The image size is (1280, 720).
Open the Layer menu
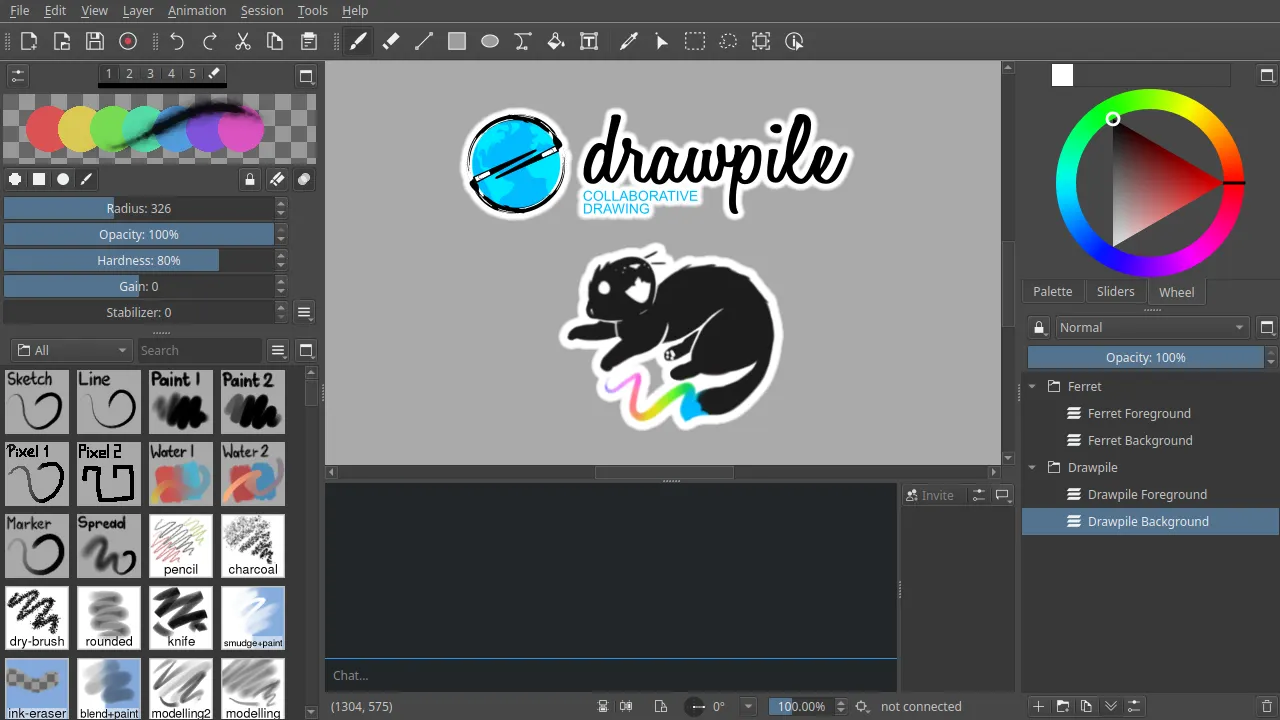(138, 10)
